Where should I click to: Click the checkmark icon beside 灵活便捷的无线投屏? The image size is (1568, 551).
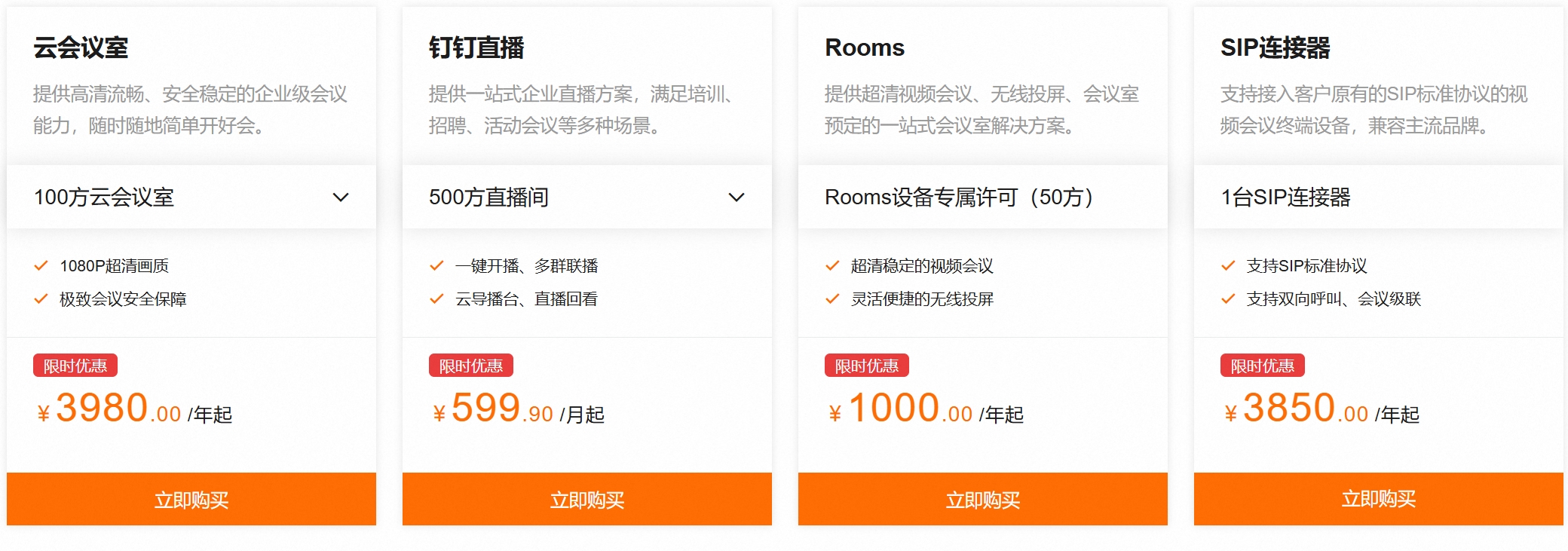[832, 298]
